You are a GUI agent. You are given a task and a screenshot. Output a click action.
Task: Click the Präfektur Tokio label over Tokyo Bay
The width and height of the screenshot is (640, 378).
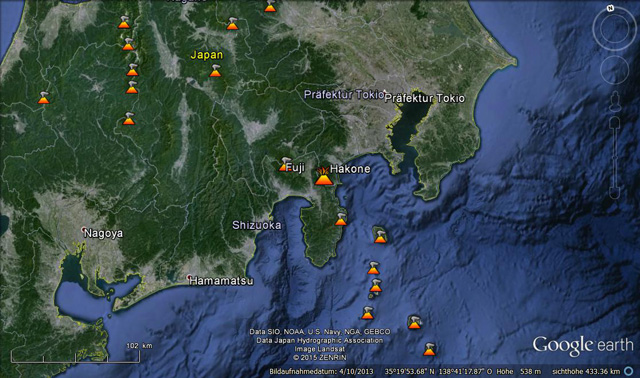coord(424,98)
